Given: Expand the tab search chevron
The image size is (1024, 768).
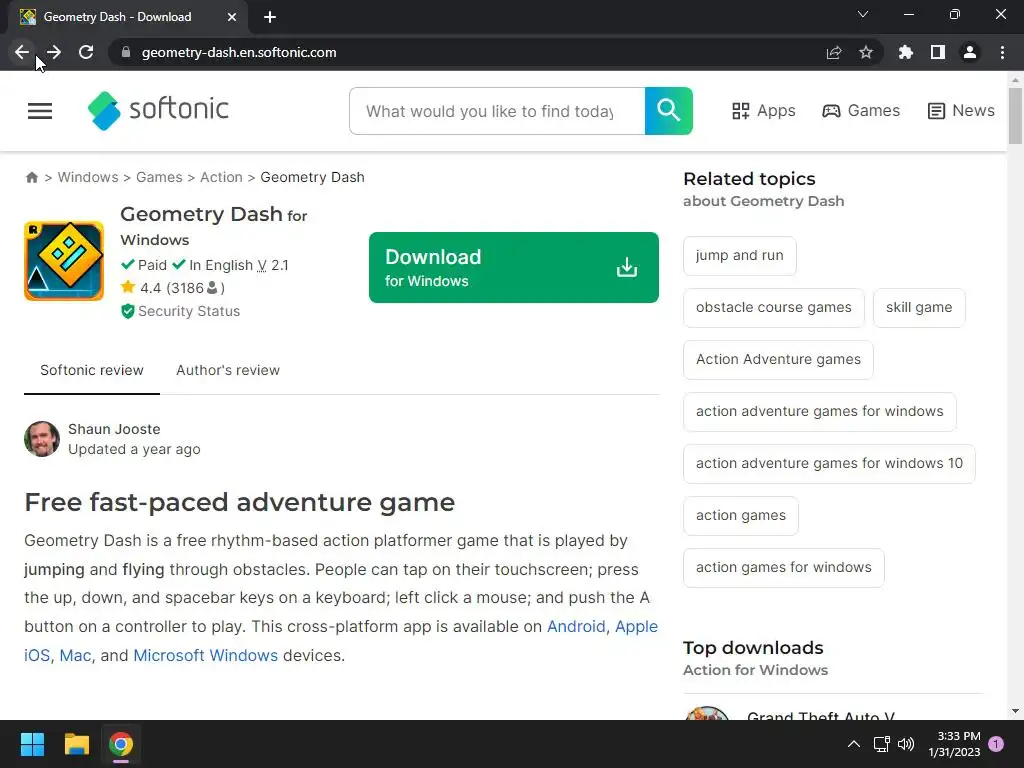Looking at the screenshot, I should 863,14.
